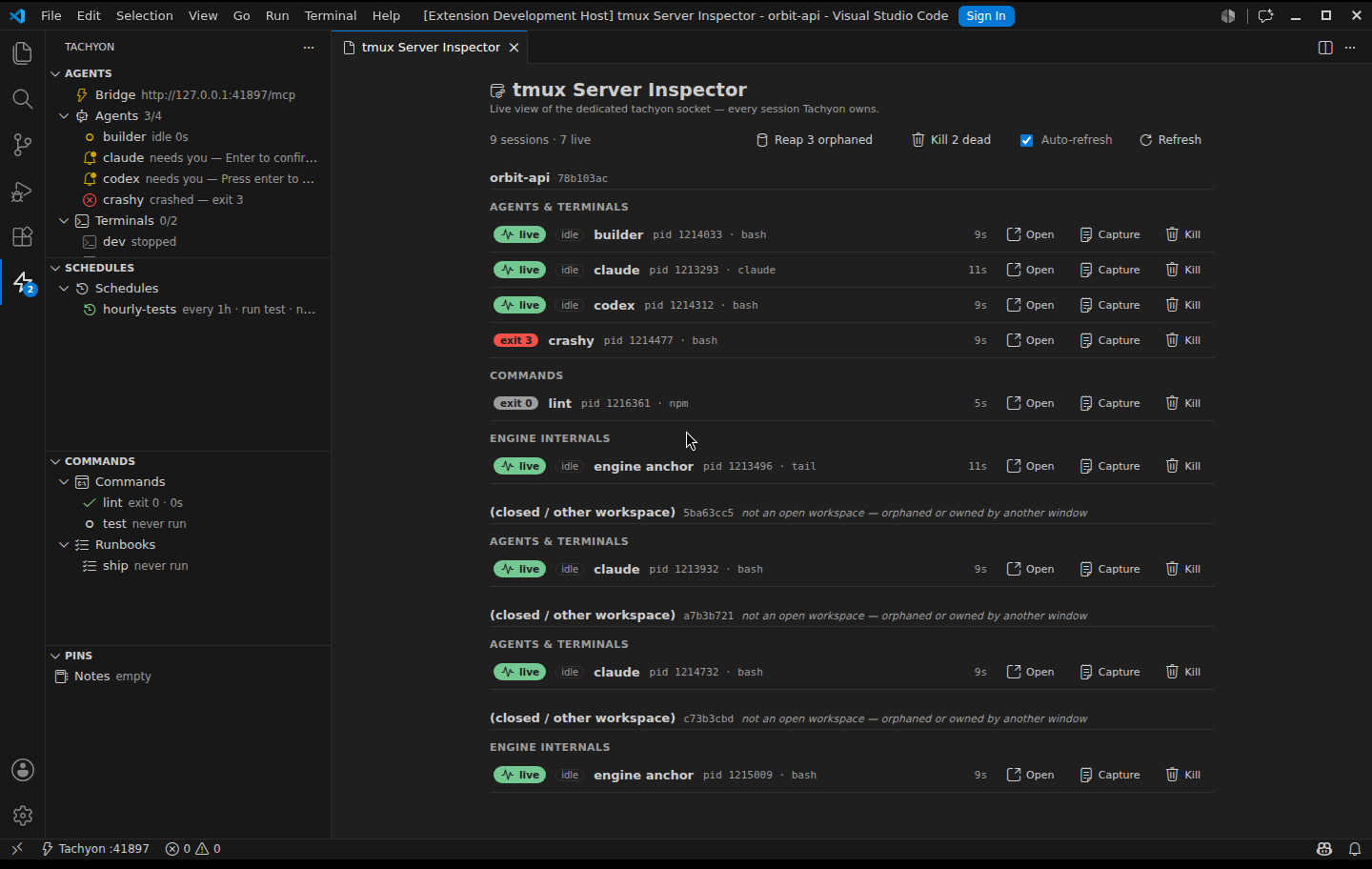Click the chat toggle icon in title bar
This screenshot has height=869, width=1372.
pyautogui.click(x=1265, y=15)
